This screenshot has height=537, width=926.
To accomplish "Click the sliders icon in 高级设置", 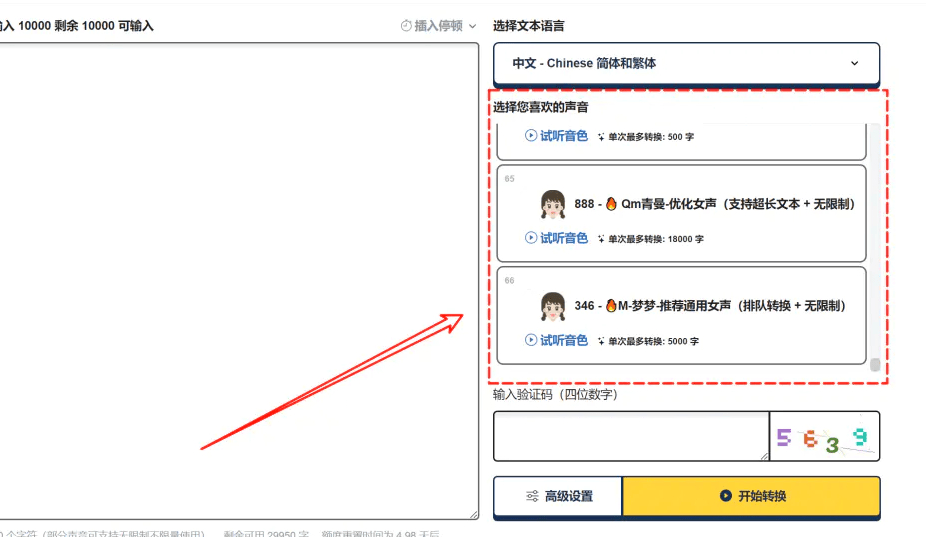I will click(x=532, y=496).
